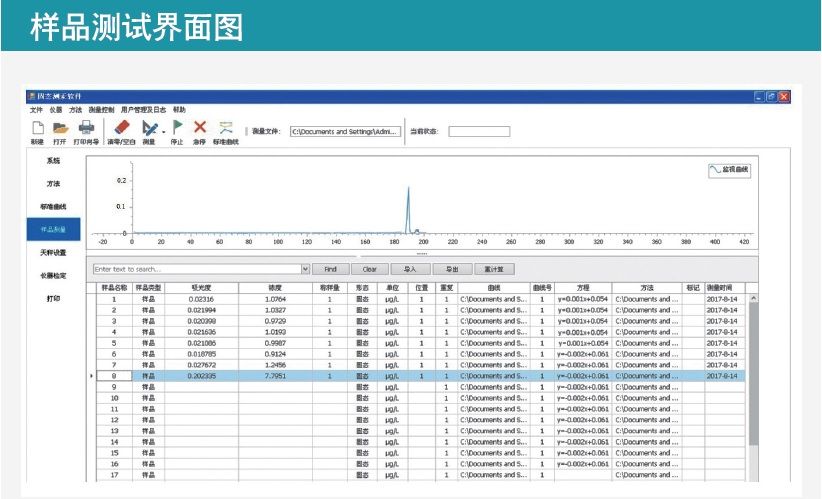Click the chart splitter grip below plot

coord(422,254)
